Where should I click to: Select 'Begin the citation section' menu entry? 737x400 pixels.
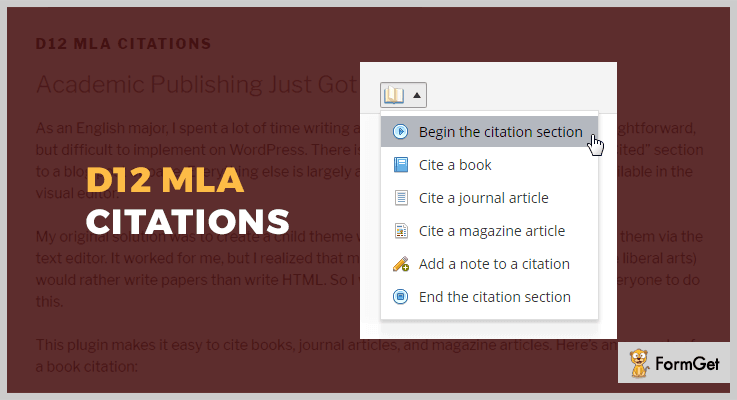489,132
